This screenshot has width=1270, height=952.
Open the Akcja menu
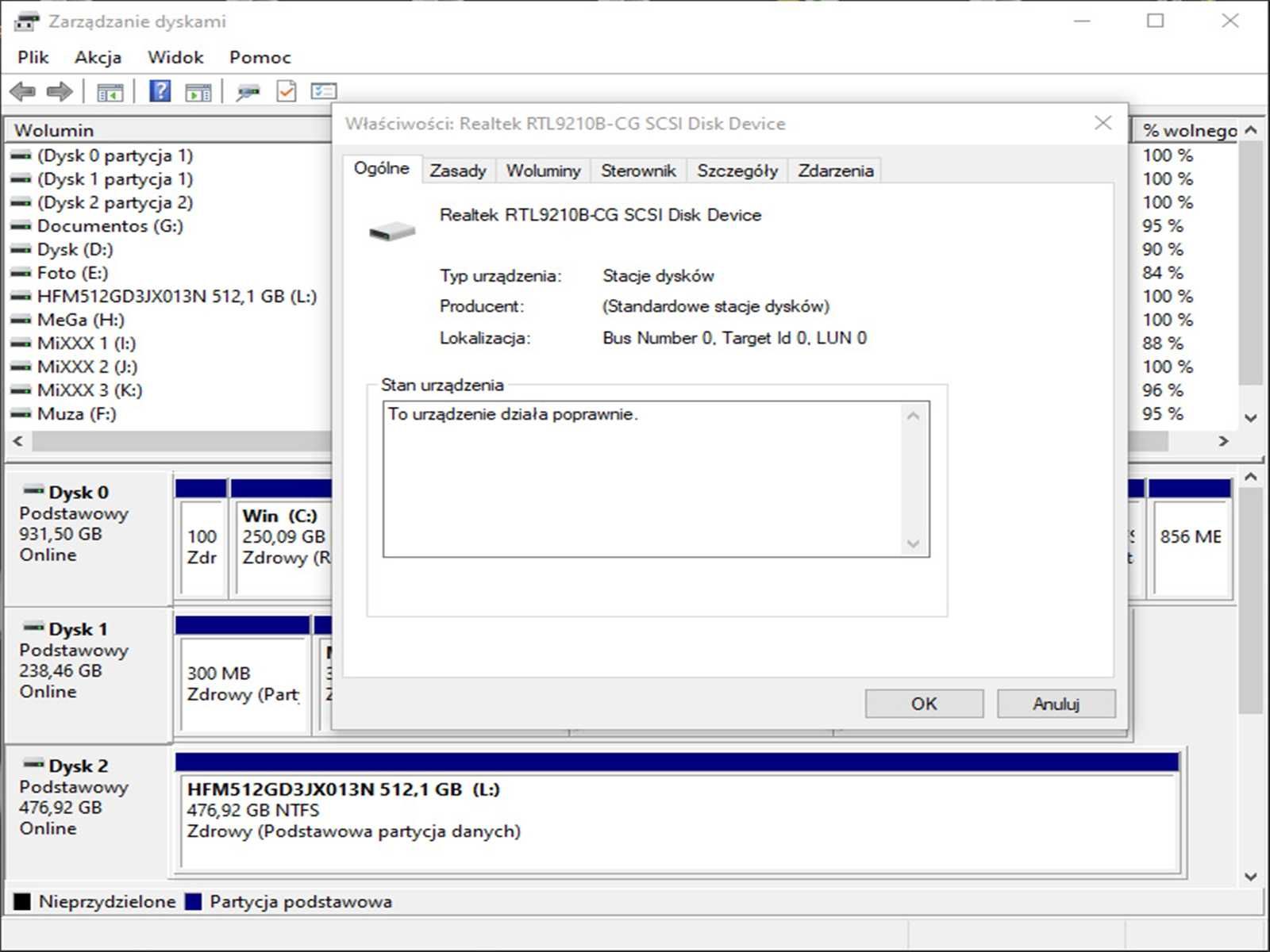coord(98,57)
